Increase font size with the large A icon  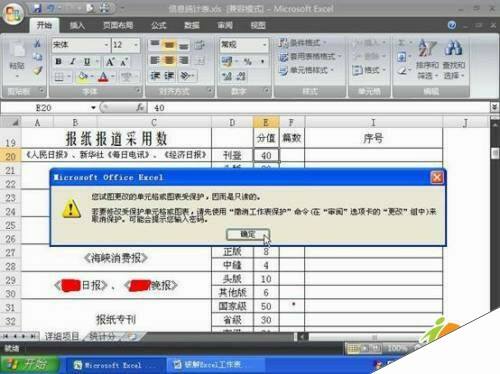pyautogui.click(x=110, y=62)
